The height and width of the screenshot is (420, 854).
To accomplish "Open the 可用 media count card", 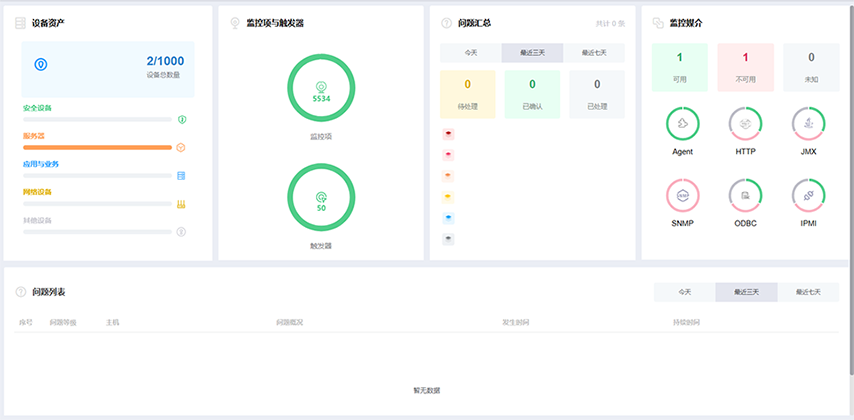I will click(680, 68).
